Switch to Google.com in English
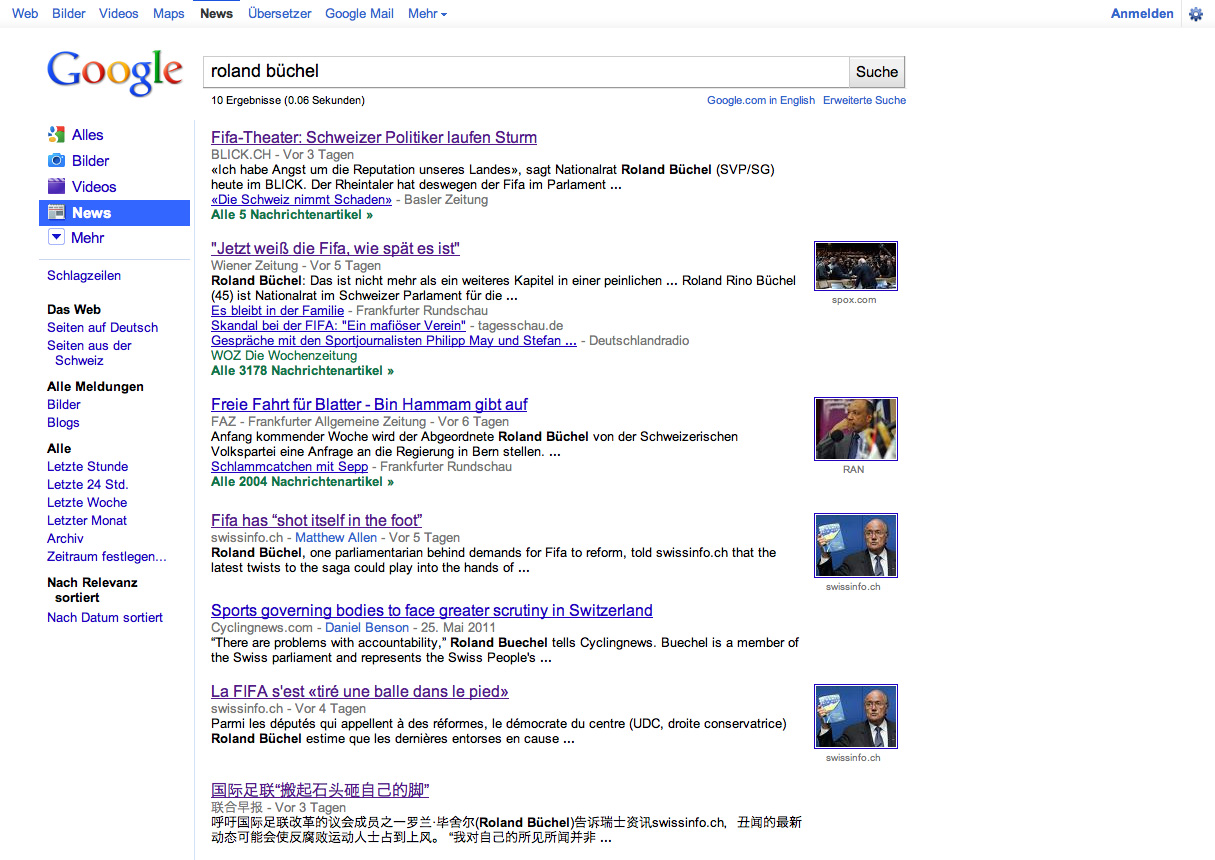Viewport: 1215px width, 860px height. click(x=761, y=100)
